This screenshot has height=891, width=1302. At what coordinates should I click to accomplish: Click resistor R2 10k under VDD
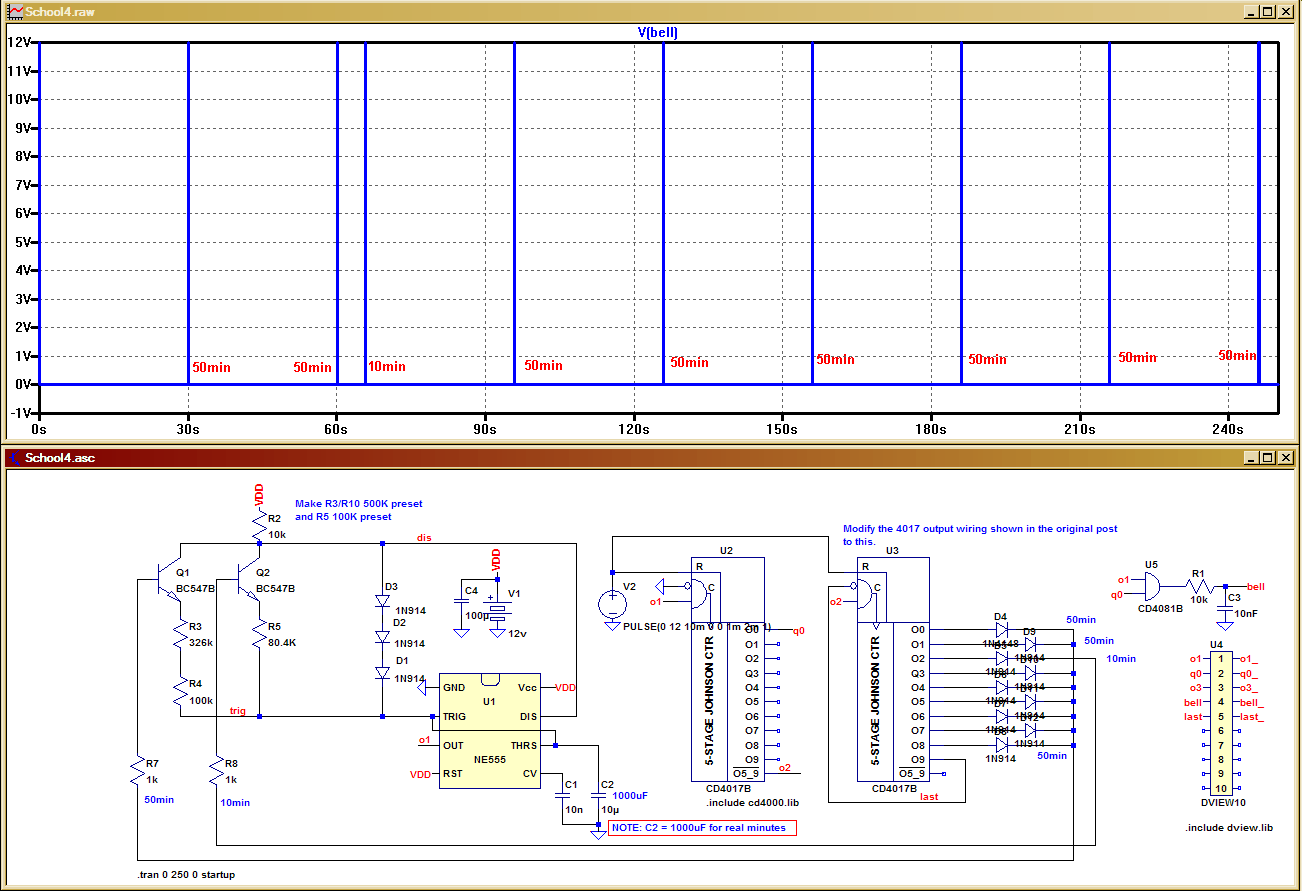pyautogui.click(x=258, y=526)
